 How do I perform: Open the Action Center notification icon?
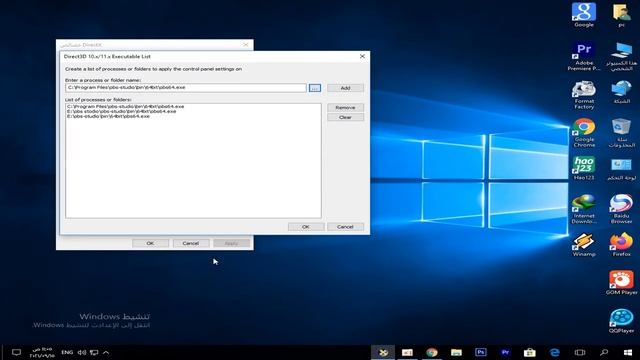click(16, 352)
